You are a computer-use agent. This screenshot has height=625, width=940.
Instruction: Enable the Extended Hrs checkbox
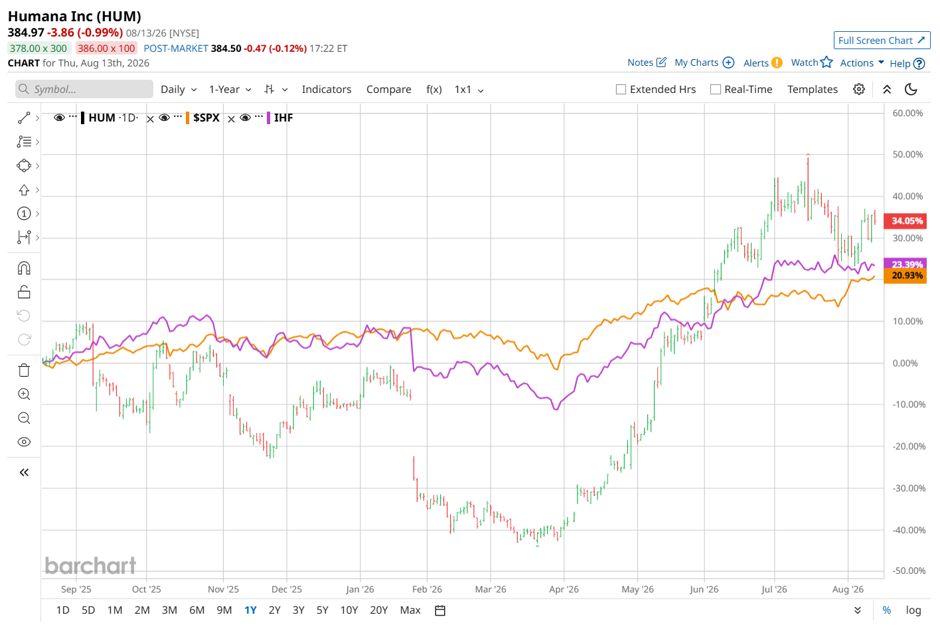pyautogui.click(x=621, y=89)
